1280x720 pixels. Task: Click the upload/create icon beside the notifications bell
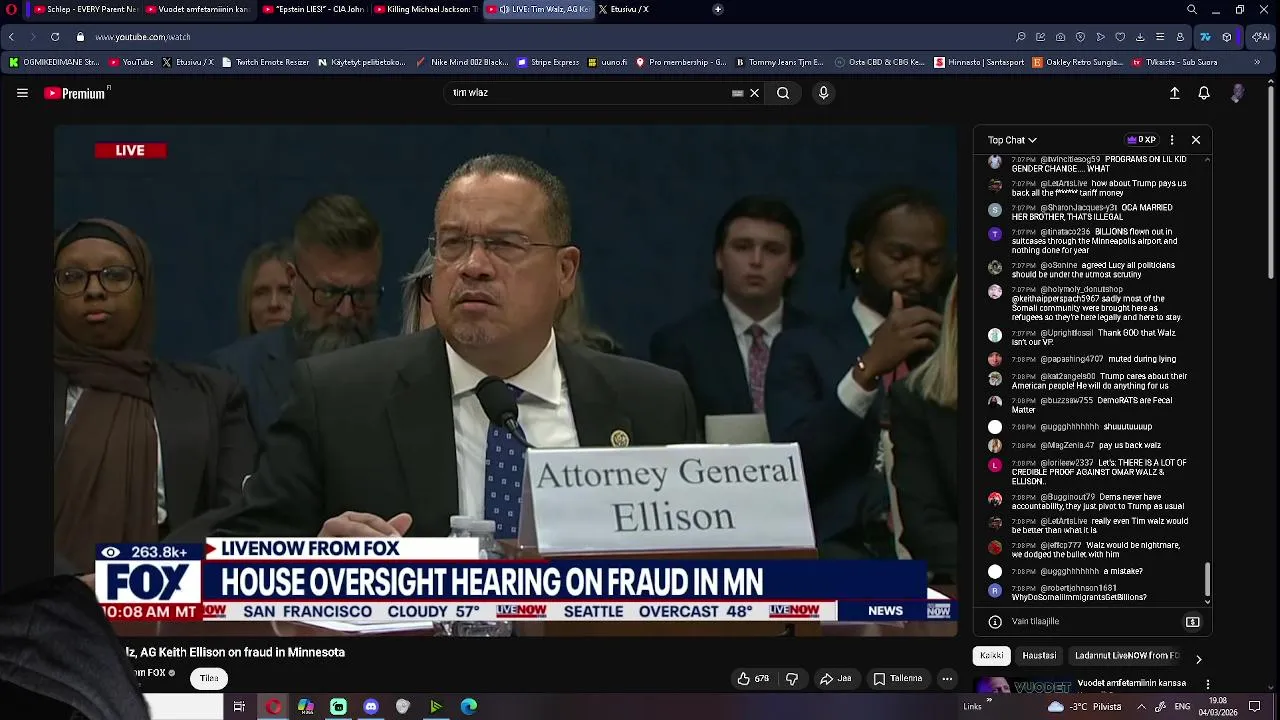click(1175, 93)
